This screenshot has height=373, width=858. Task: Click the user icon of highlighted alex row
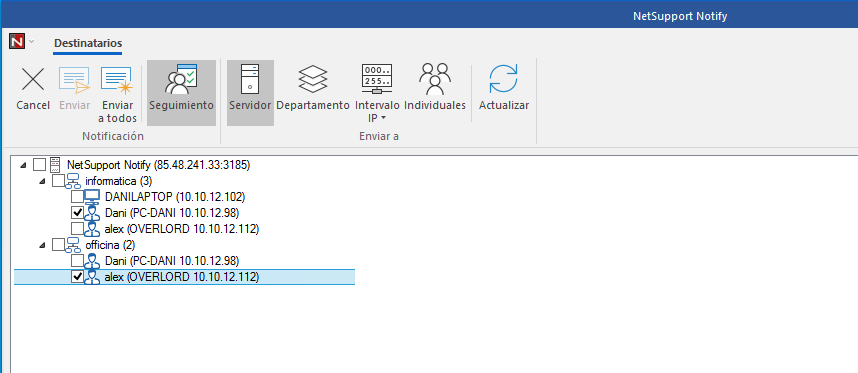click(92, 277)
